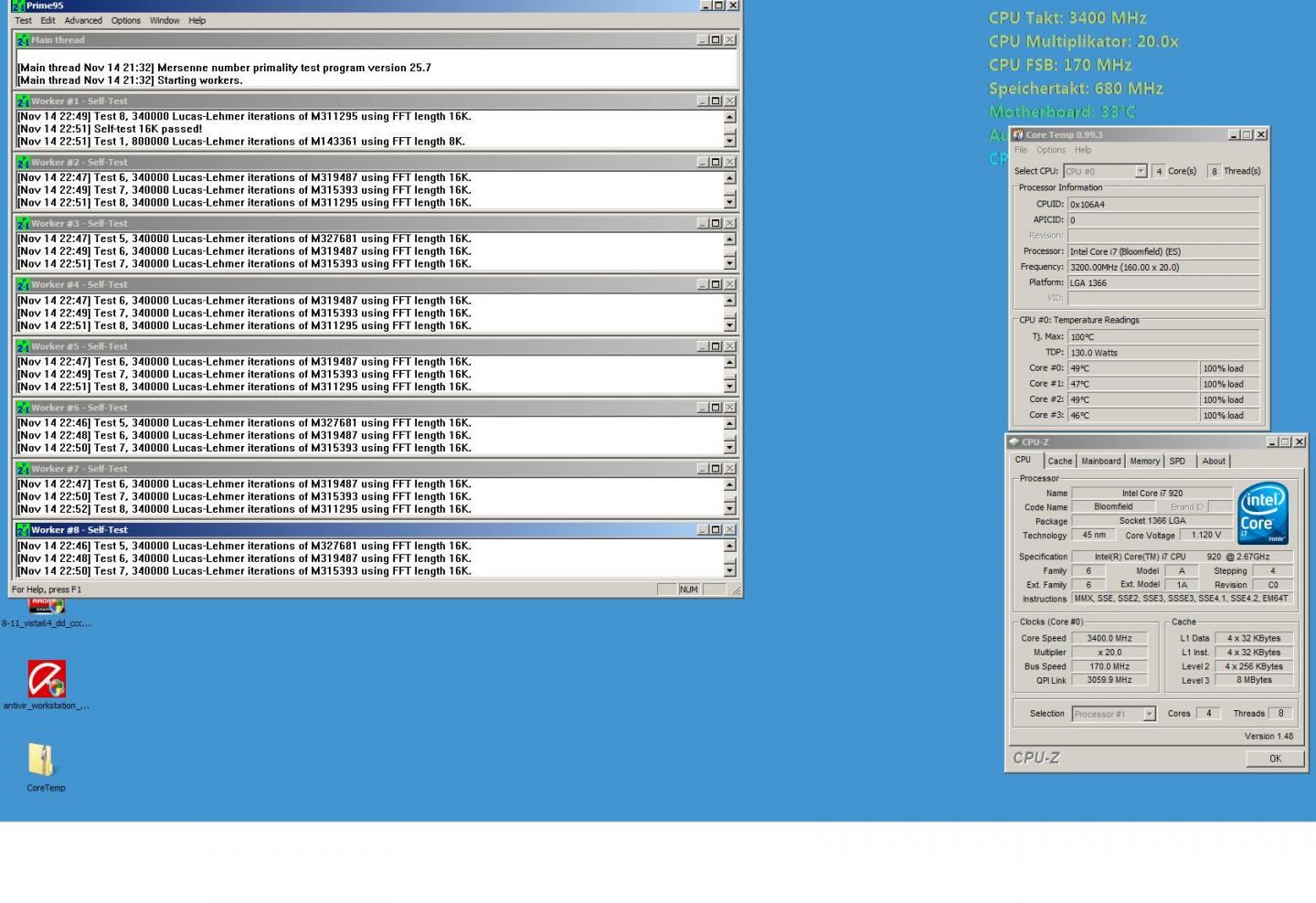The height and width of the screenshot is (903, 1316).
Task: Click the Worker #6 window title icon
Action: click(23, 408)
